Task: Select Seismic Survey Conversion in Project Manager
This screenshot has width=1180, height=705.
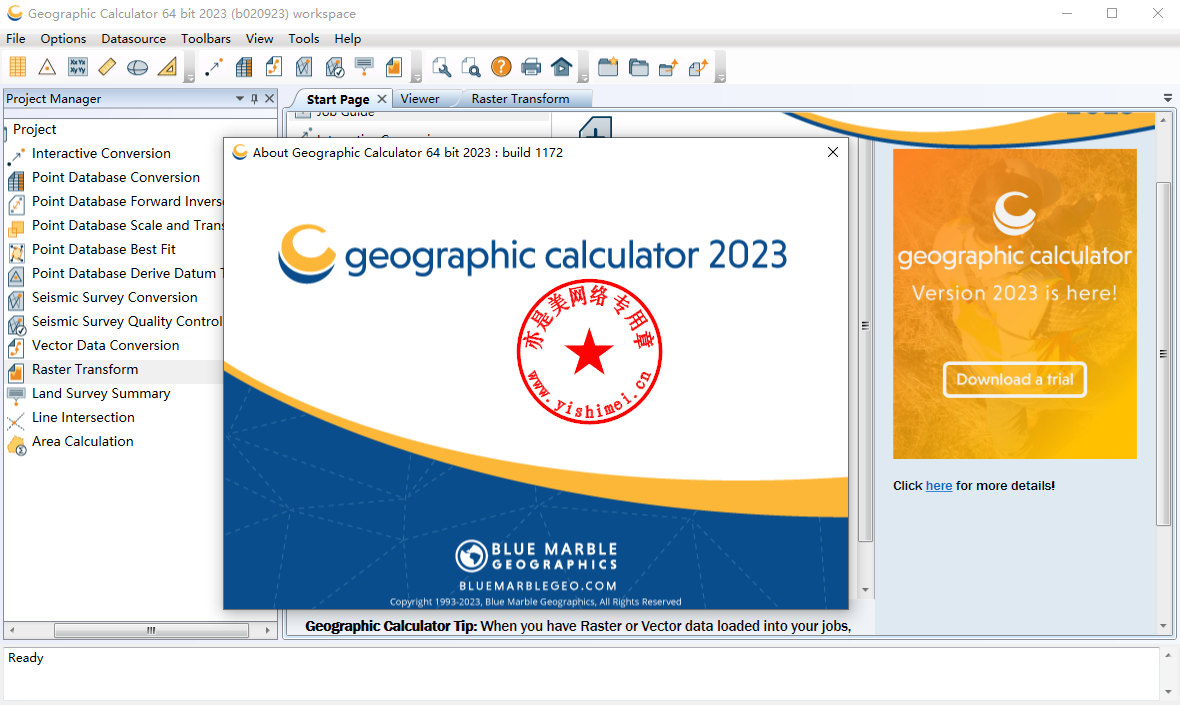Action: (x=114, y=297)
